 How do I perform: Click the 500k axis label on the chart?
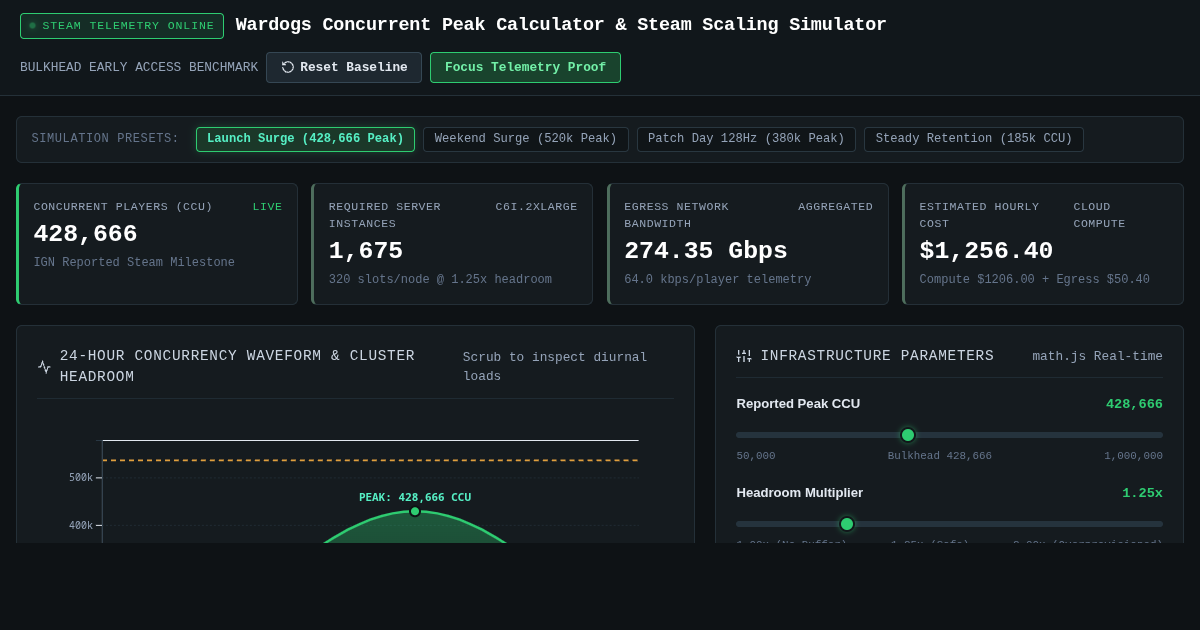coord(81,478)
